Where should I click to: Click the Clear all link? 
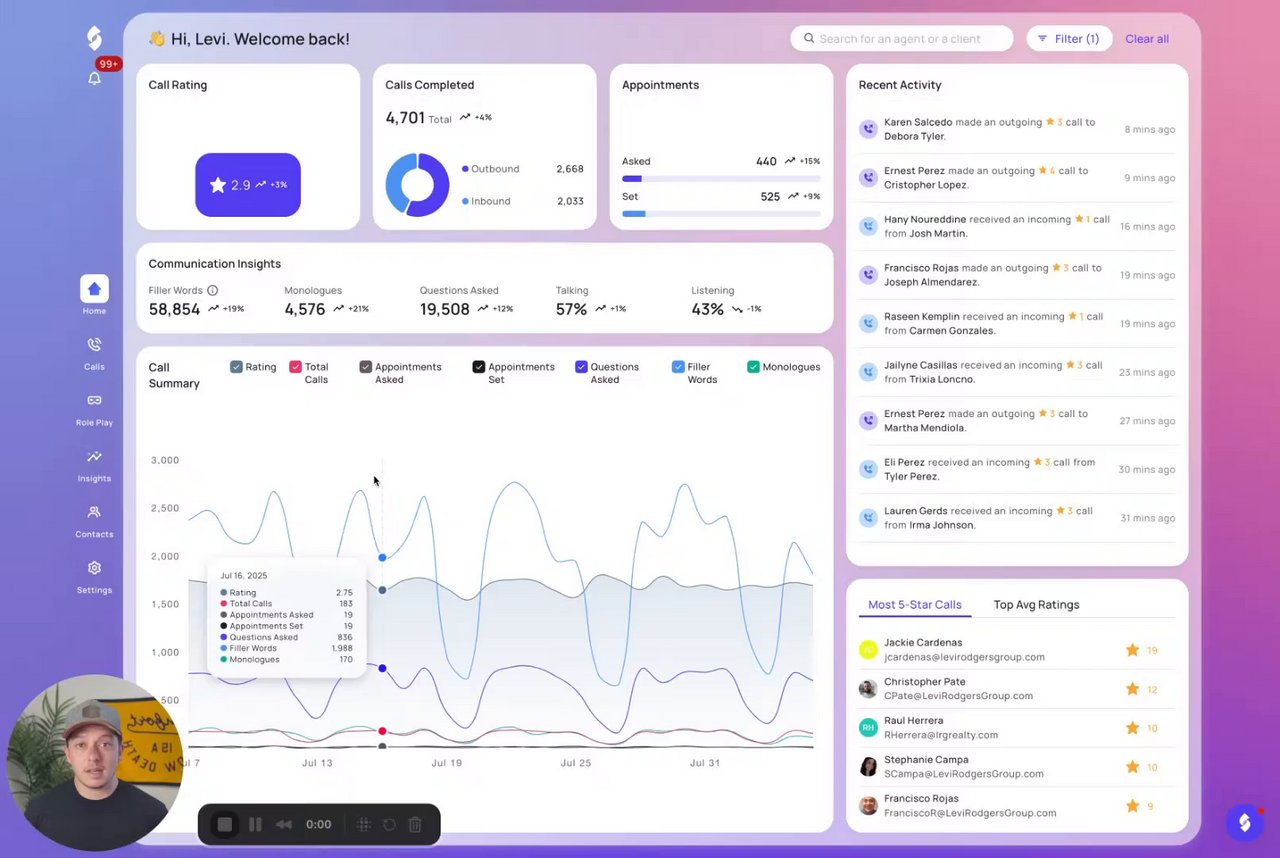click(1147, 39)
